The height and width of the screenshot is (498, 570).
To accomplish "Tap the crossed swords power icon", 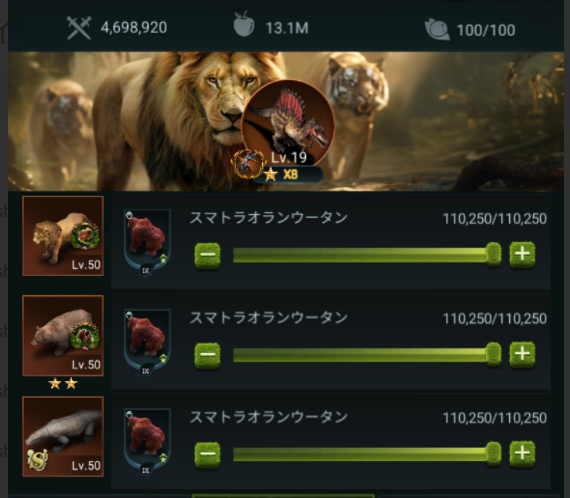I will click(79, 28).
